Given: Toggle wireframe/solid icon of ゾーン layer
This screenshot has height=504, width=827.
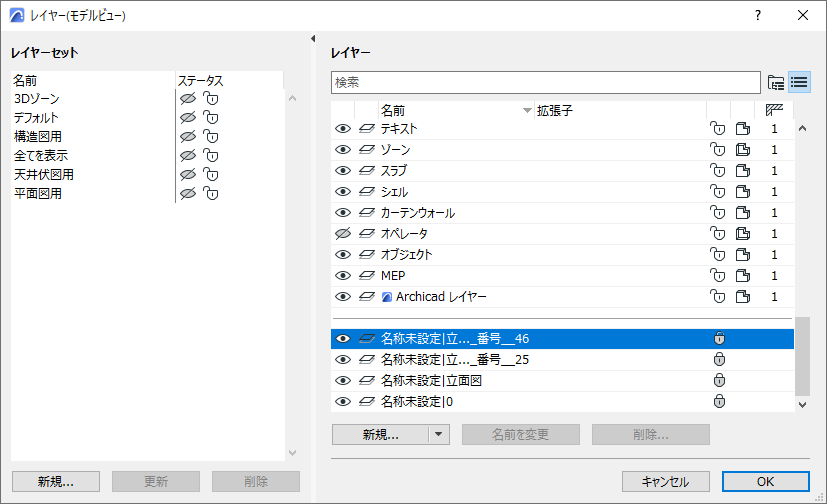Looking at the screenshot, I should click(743, 150).
